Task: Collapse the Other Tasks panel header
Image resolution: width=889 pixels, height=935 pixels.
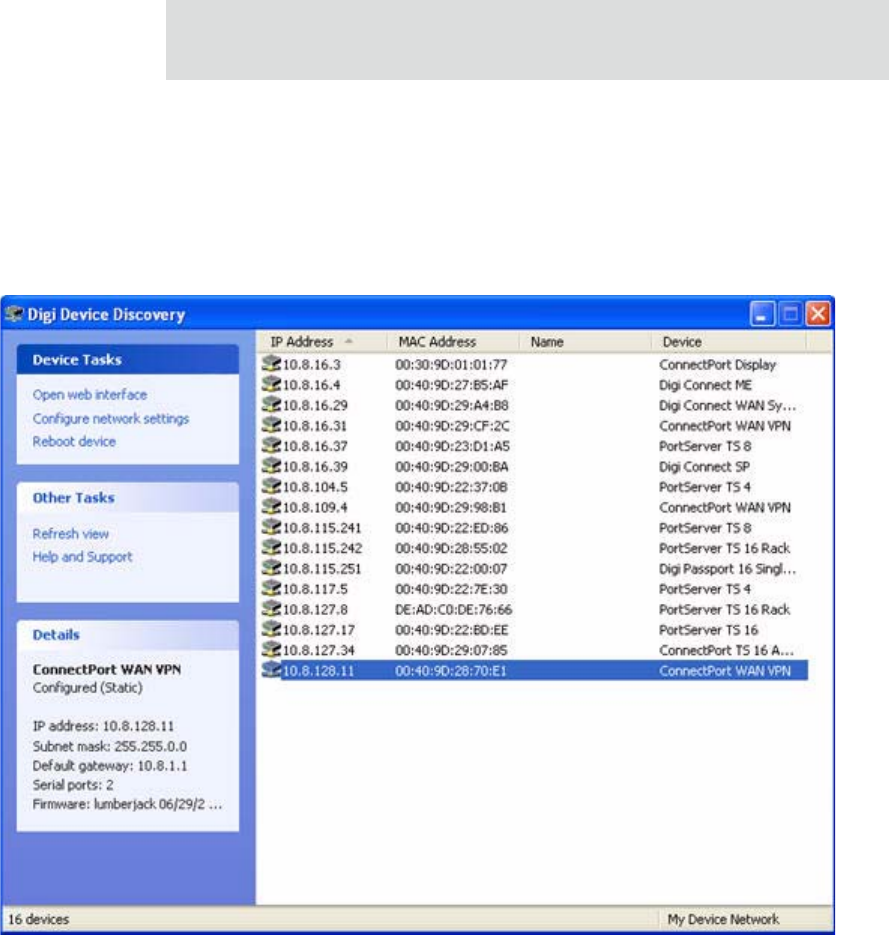Action: [128, 497]
